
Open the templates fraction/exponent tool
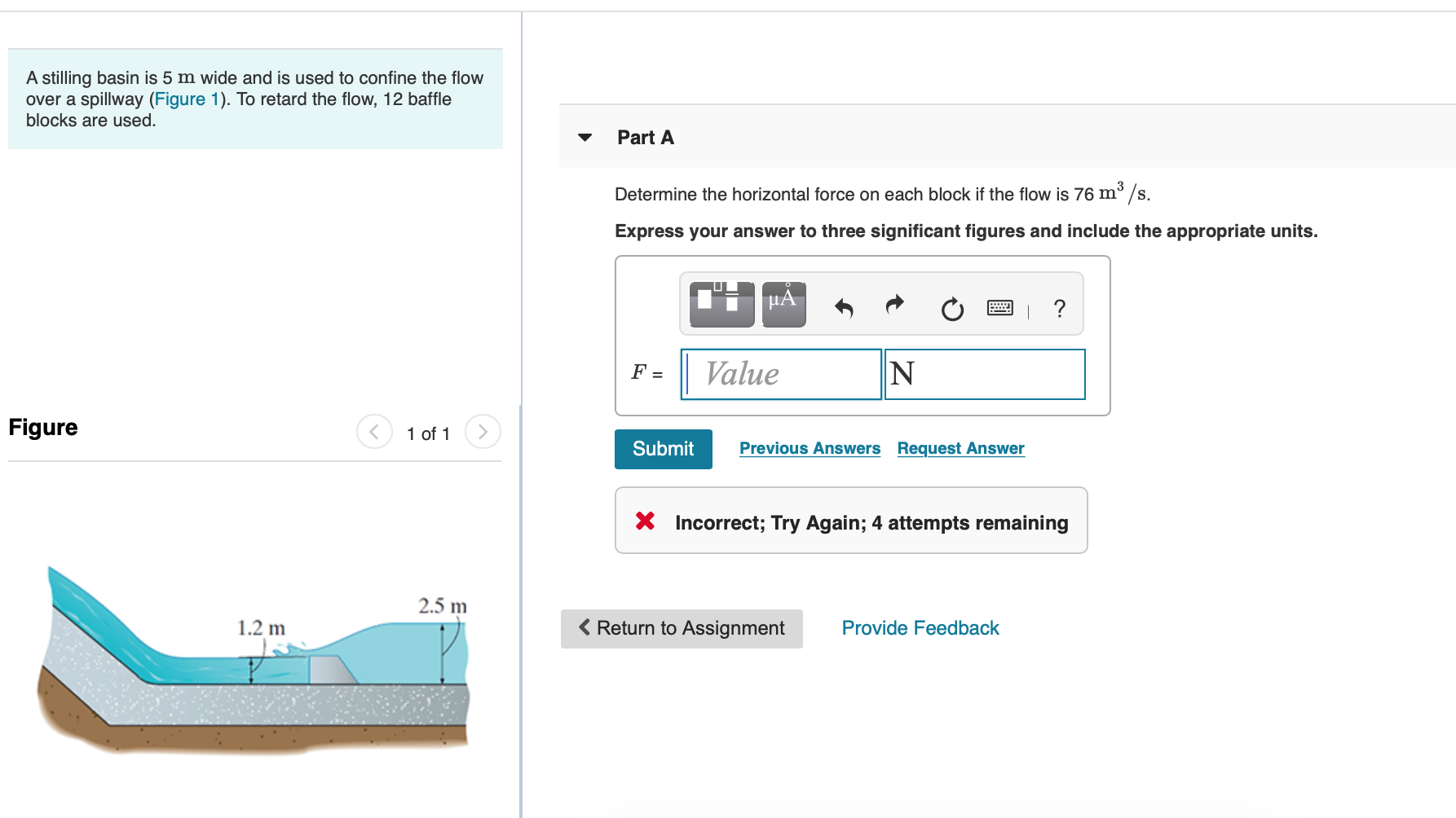pos(721,304)
